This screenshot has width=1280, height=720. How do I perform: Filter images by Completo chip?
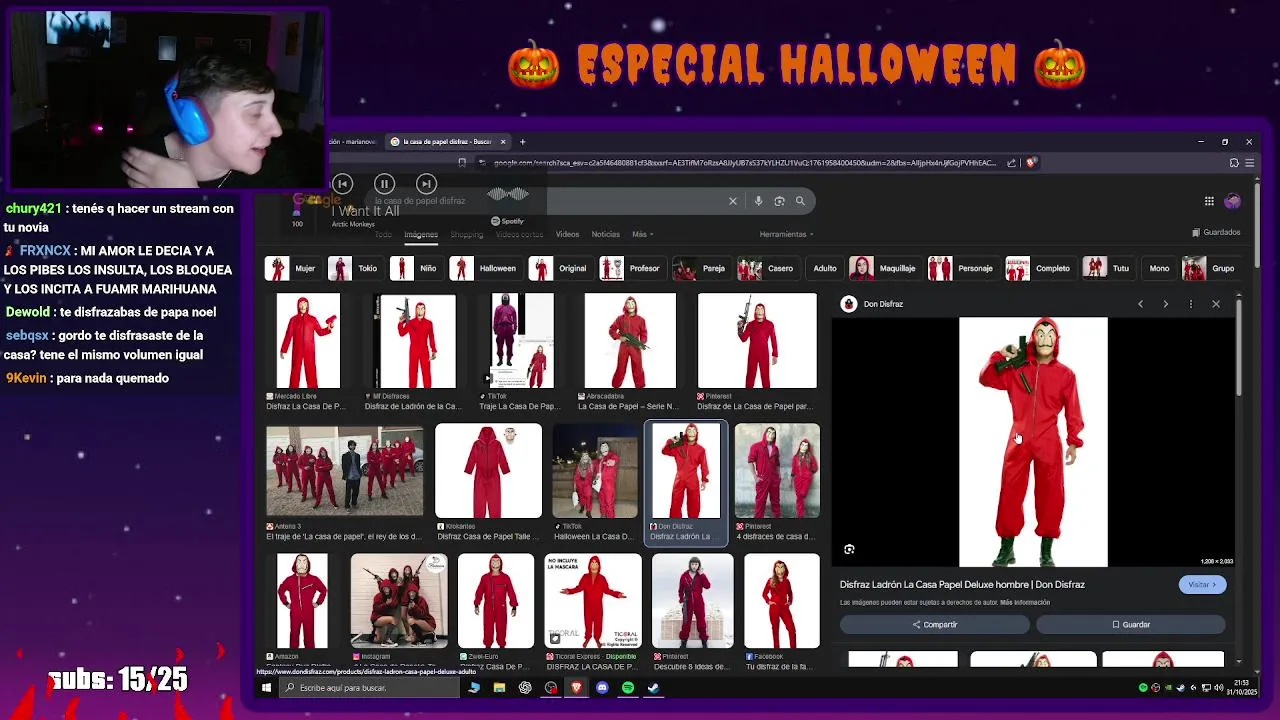(1040, 268)
